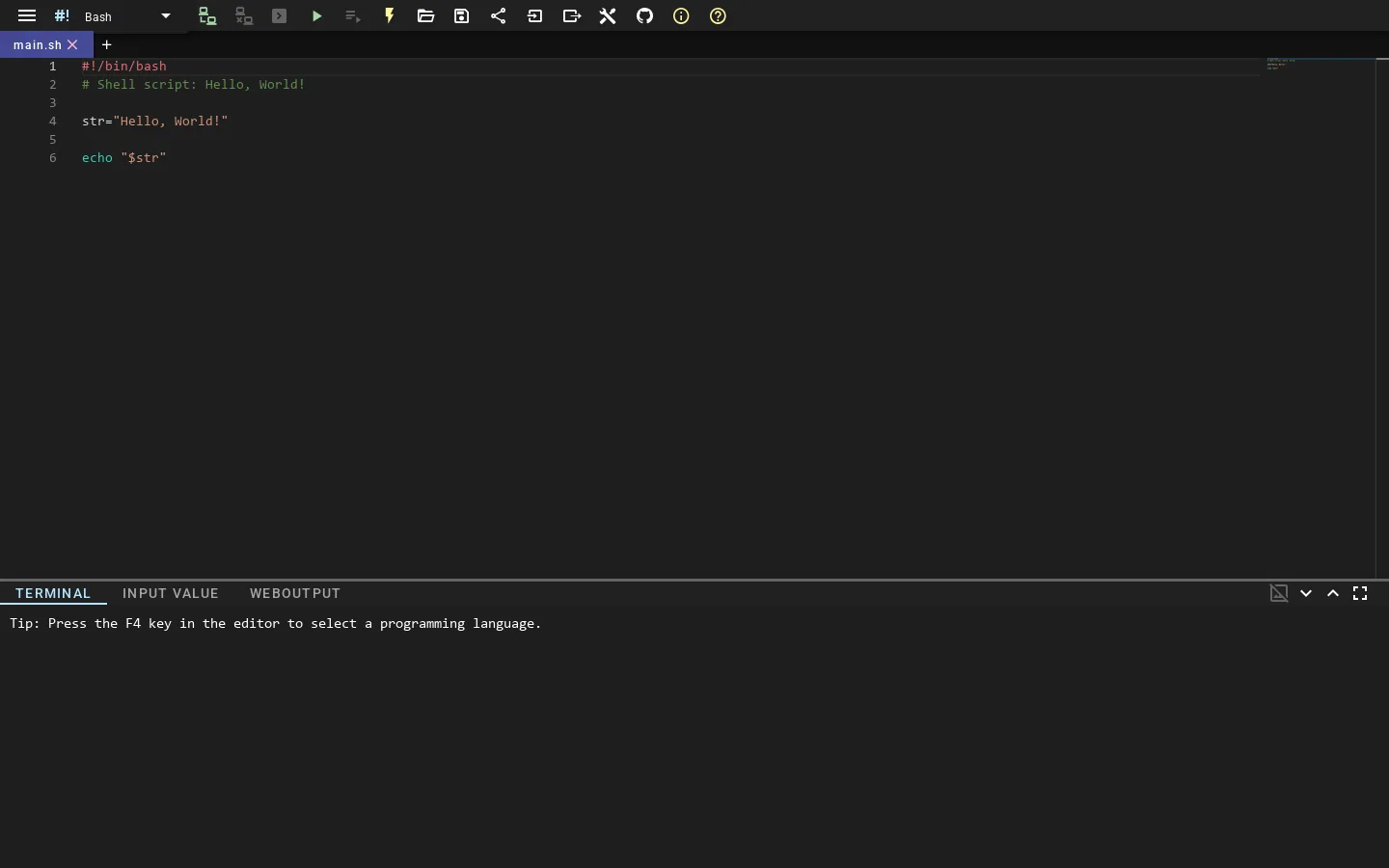1389x868 pixels.
Task: Close the main.sh tab
Action: point(73,45)
